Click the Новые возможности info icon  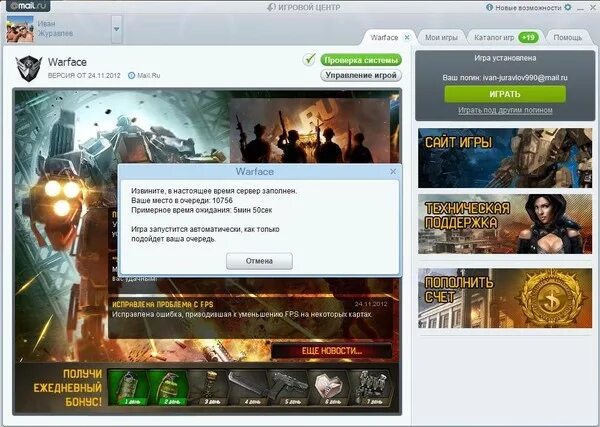point(489,7)
